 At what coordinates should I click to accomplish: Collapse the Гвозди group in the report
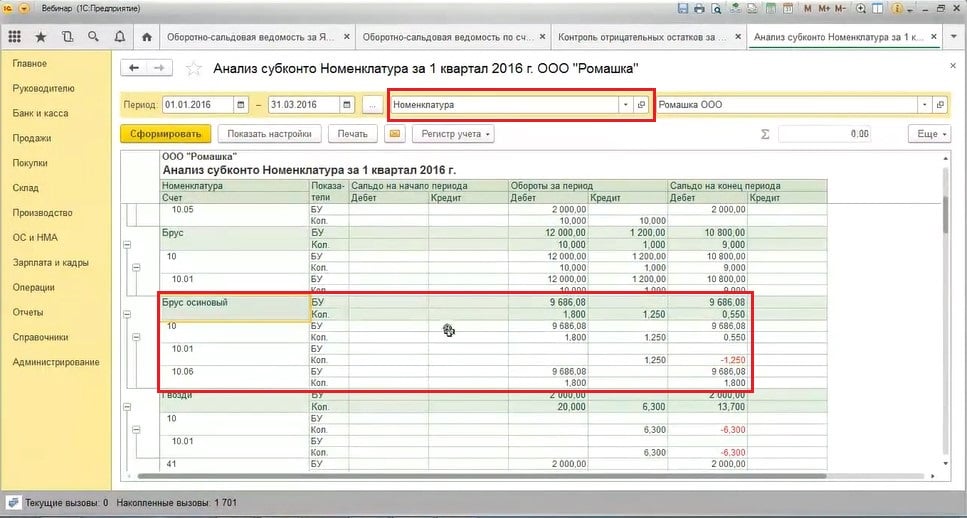127,406
